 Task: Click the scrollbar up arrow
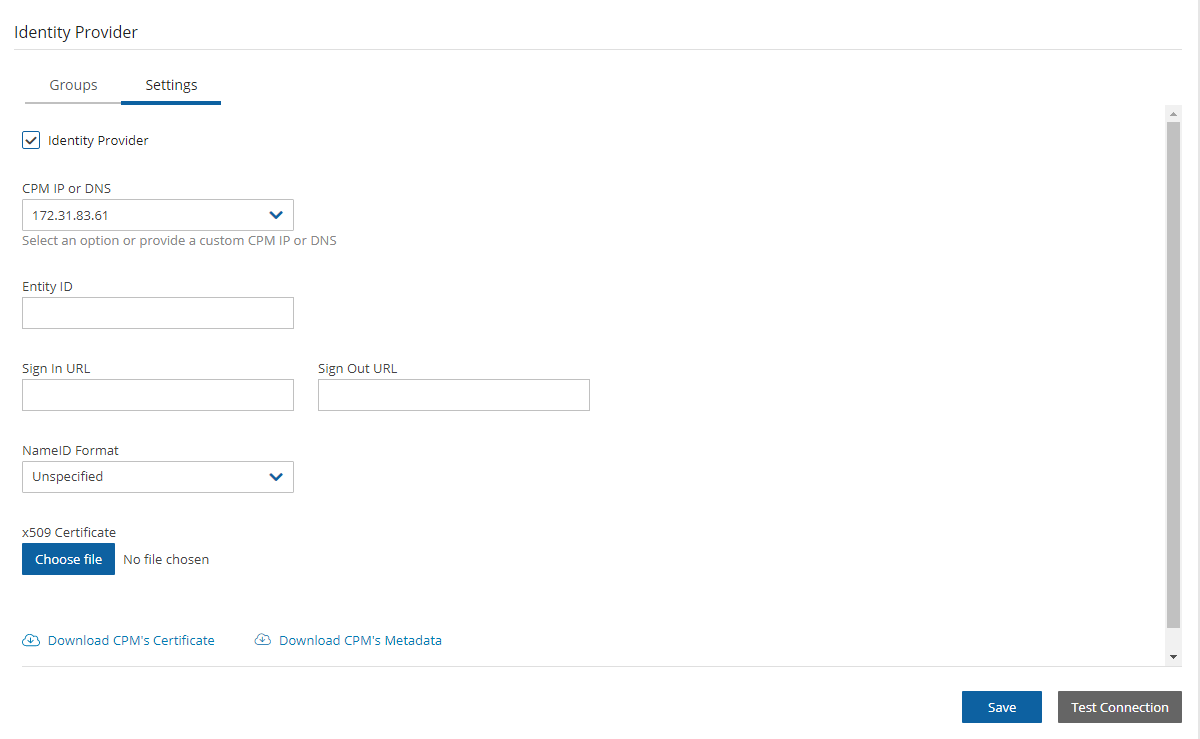pyautogui.click(x=1173, y=113)
